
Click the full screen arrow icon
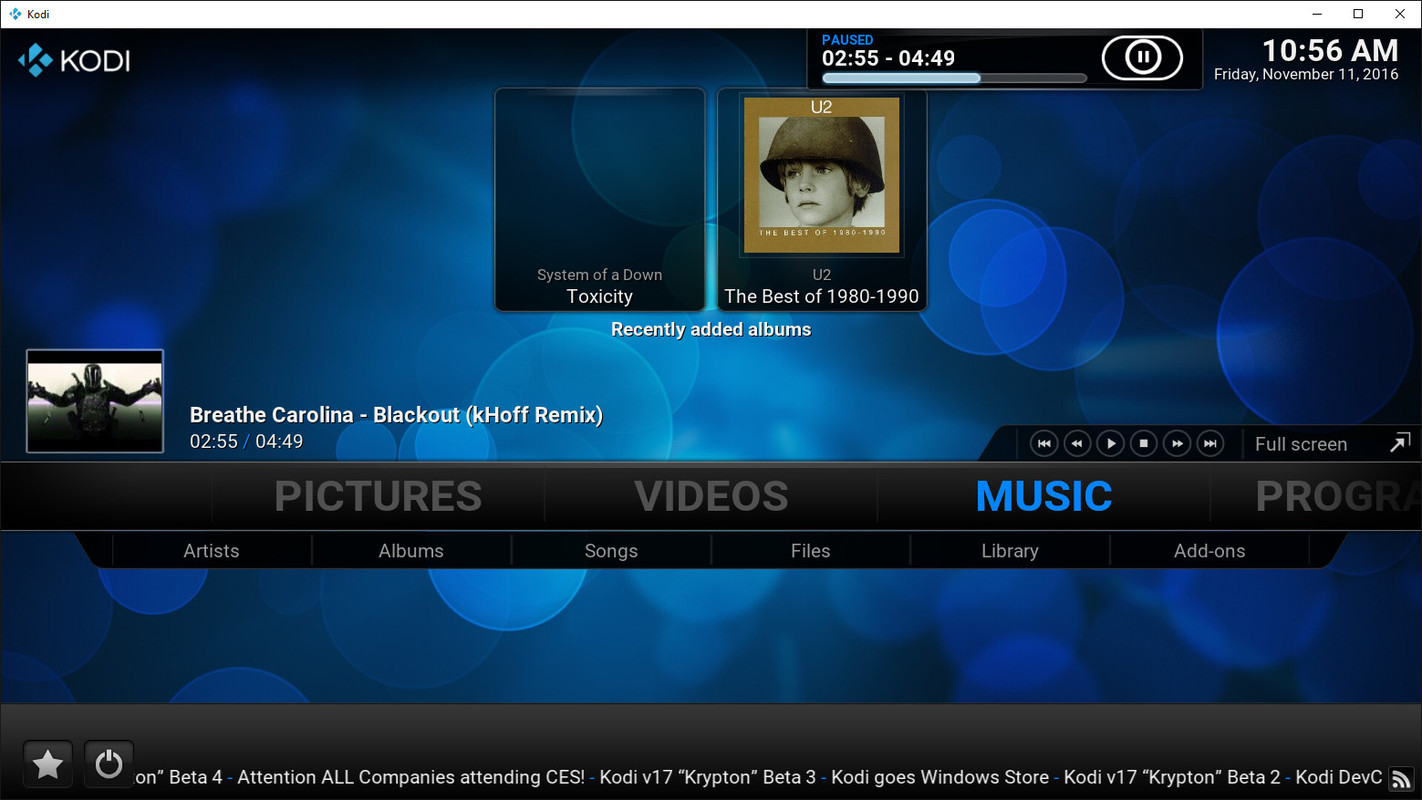(1400, 443)
